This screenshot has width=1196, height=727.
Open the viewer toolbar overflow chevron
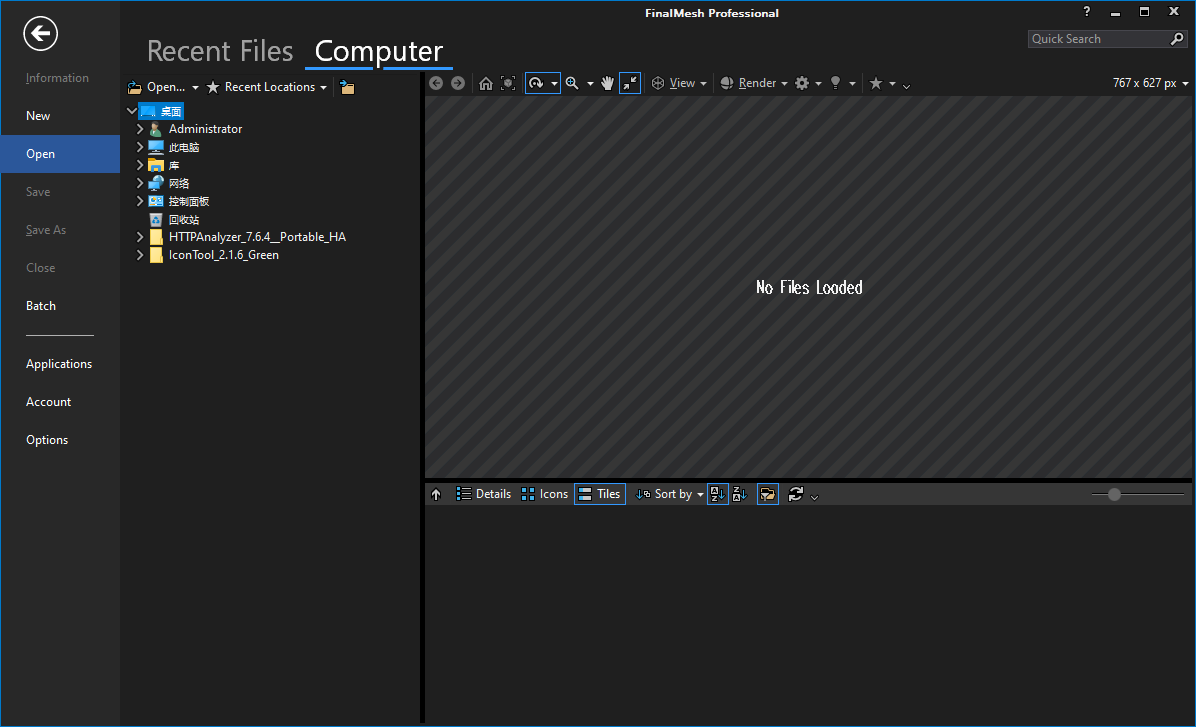click(906, 86)
